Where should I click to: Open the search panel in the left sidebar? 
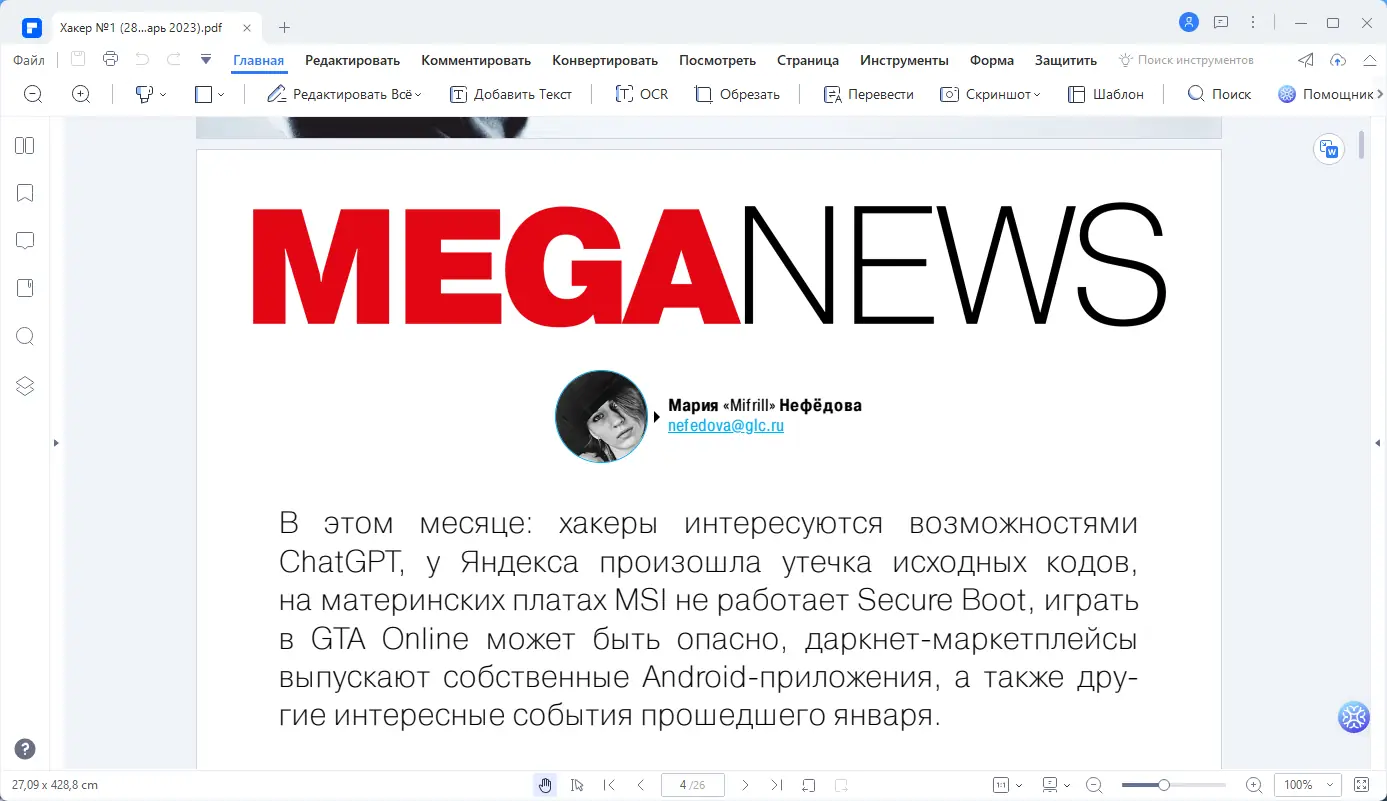pos(24,336)
